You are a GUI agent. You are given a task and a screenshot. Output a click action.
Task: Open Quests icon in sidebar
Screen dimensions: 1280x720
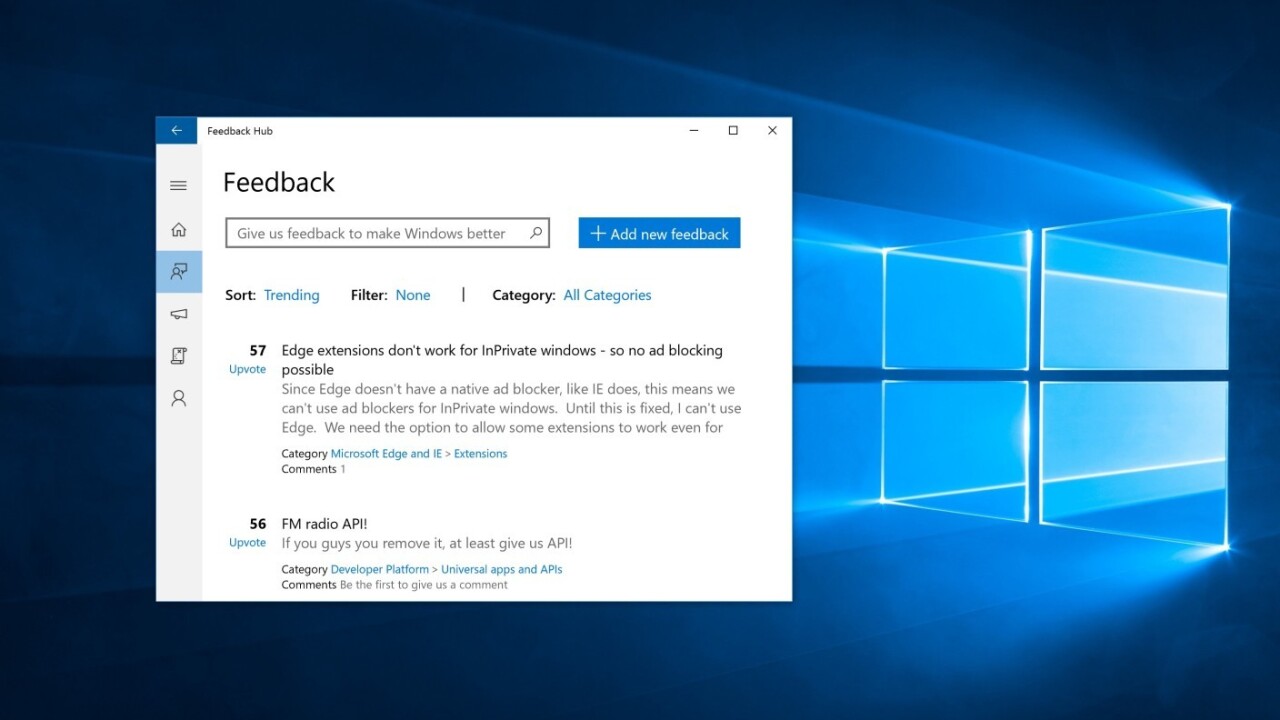[x=178, y=356]
